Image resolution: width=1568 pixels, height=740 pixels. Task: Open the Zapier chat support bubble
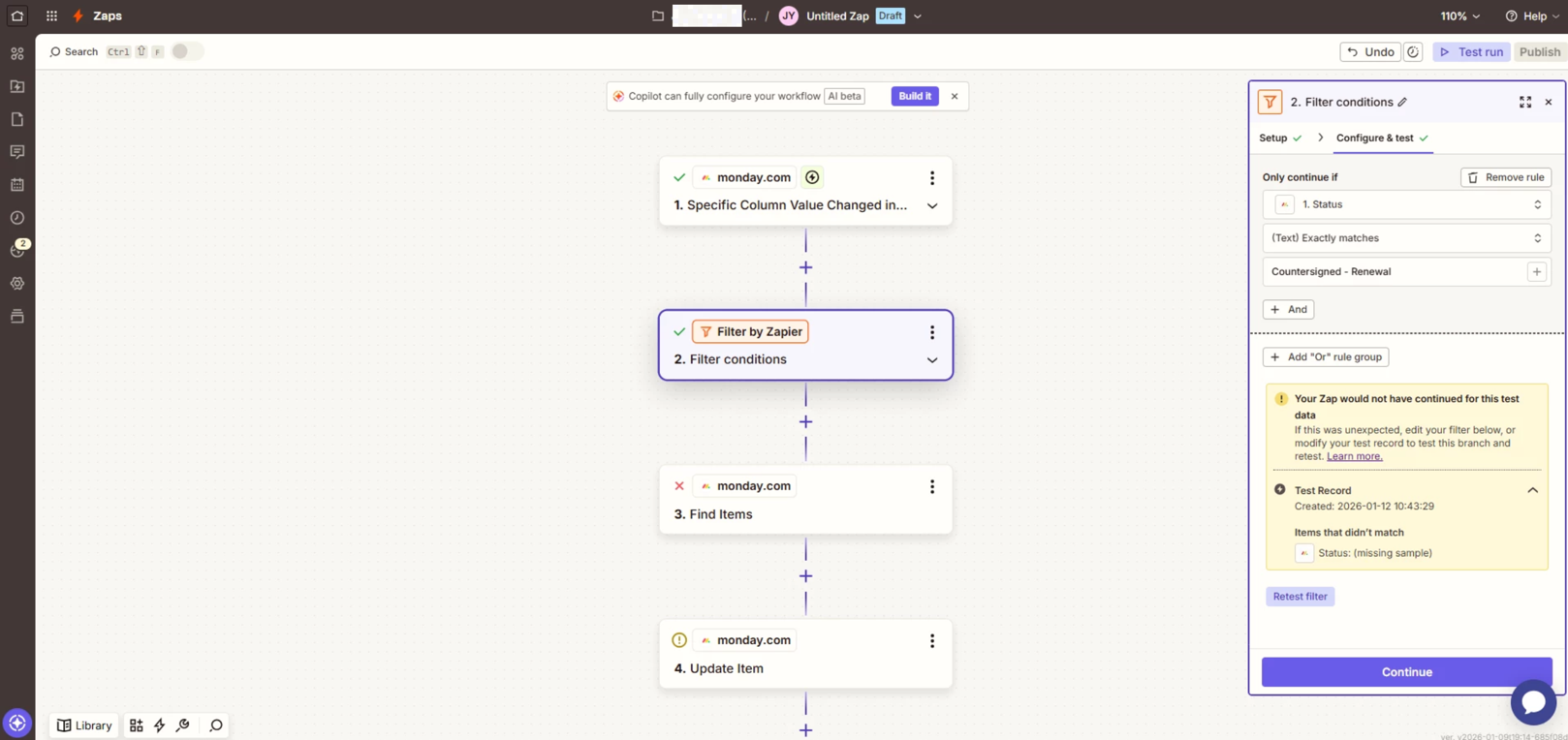[1532, 701]
